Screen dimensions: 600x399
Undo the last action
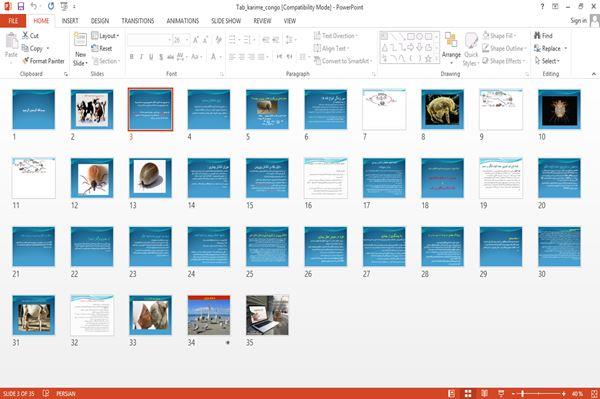[34, 6]
